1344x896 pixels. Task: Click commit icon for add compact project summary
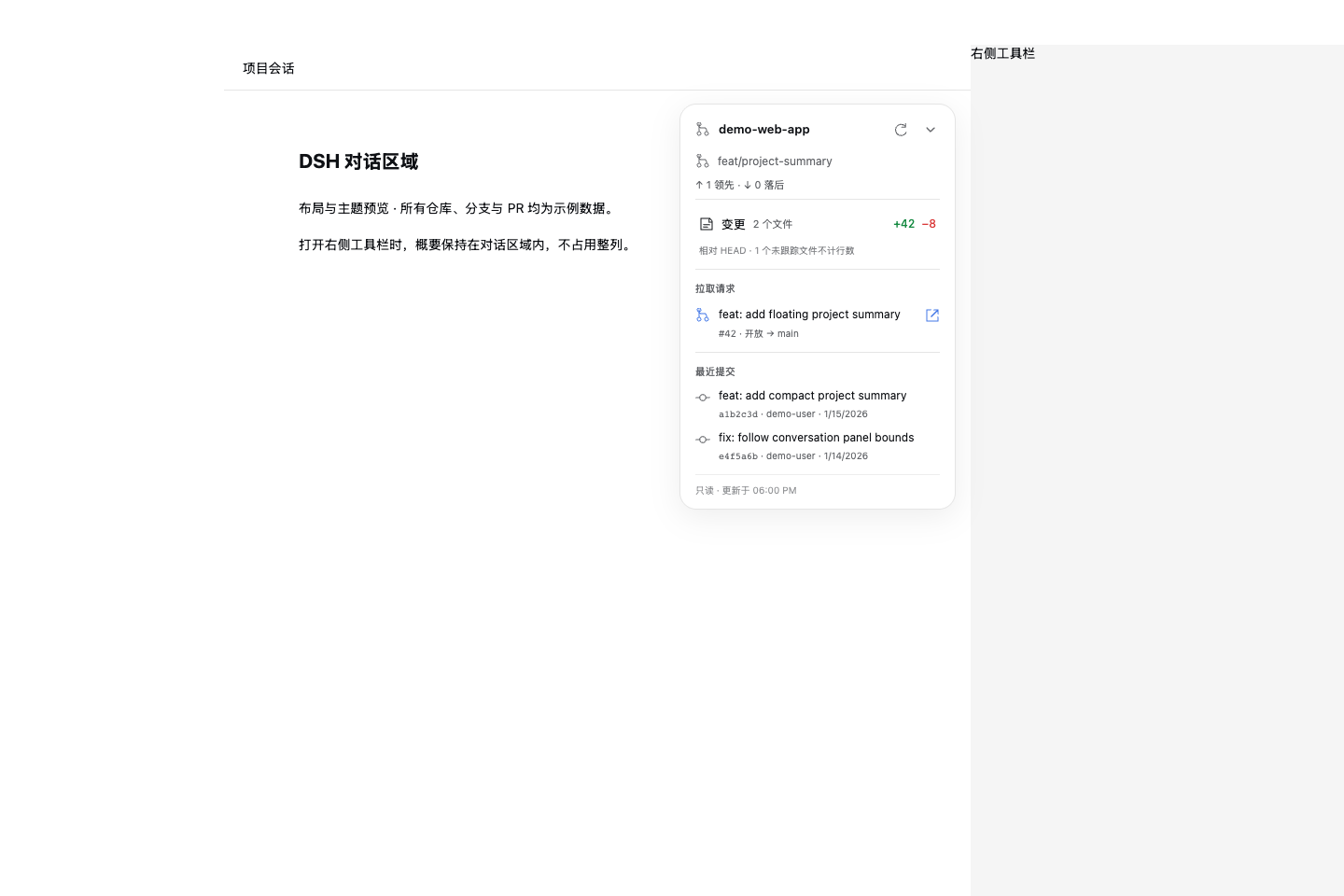pos(703,398)
